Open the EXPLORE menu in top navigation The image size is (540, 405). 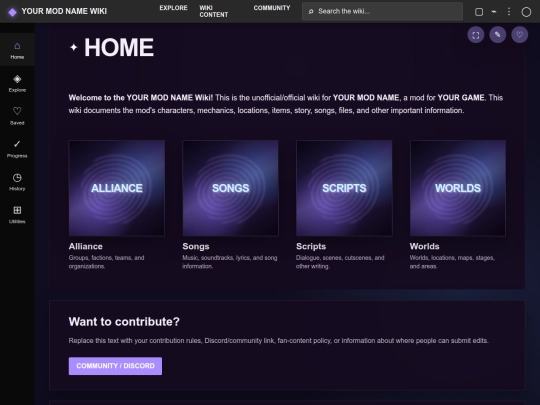click(x=173, y=8)
